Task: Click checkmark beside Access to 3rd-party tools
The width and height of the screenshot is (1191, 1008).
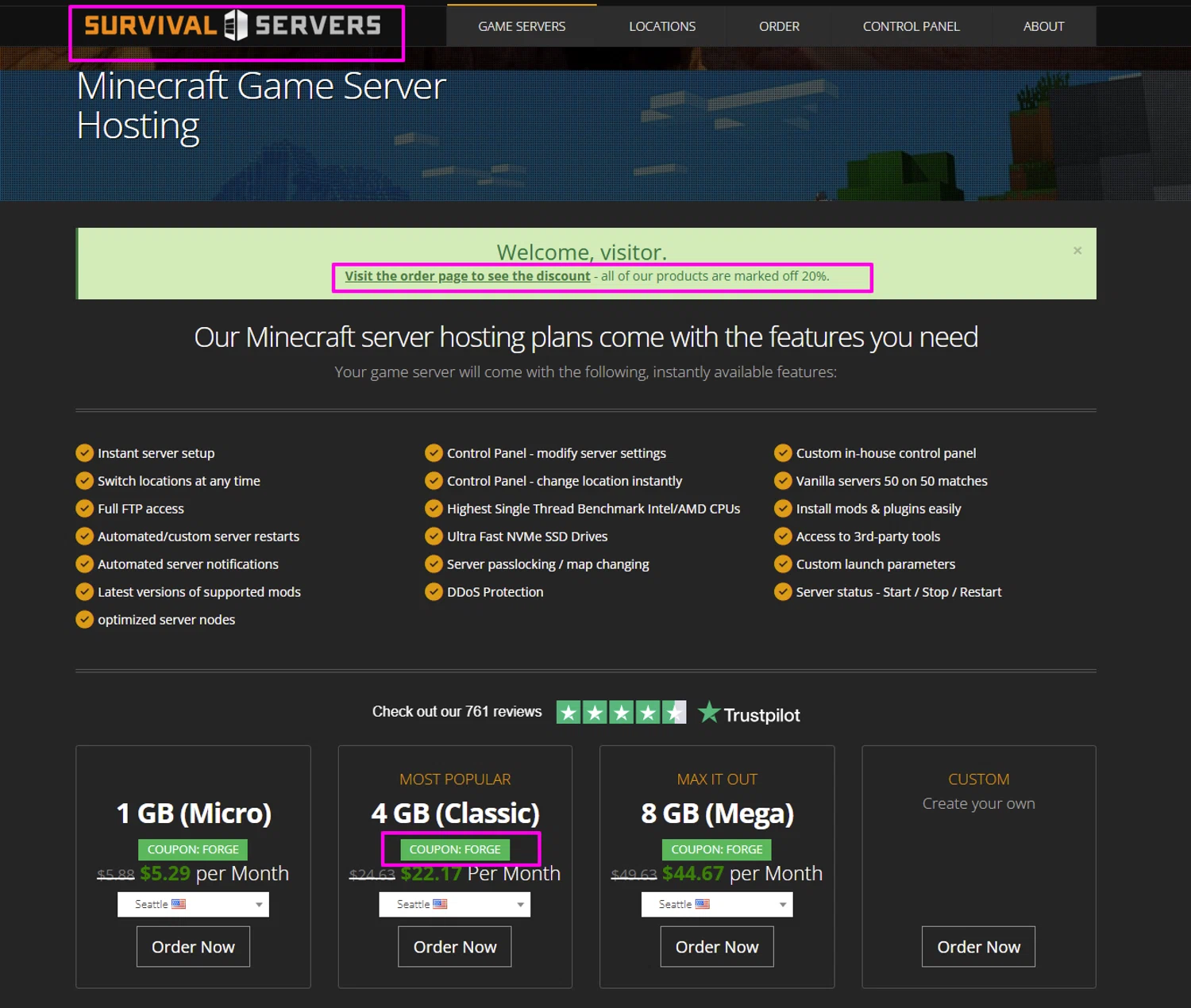Action: click(x=783, y=537)
